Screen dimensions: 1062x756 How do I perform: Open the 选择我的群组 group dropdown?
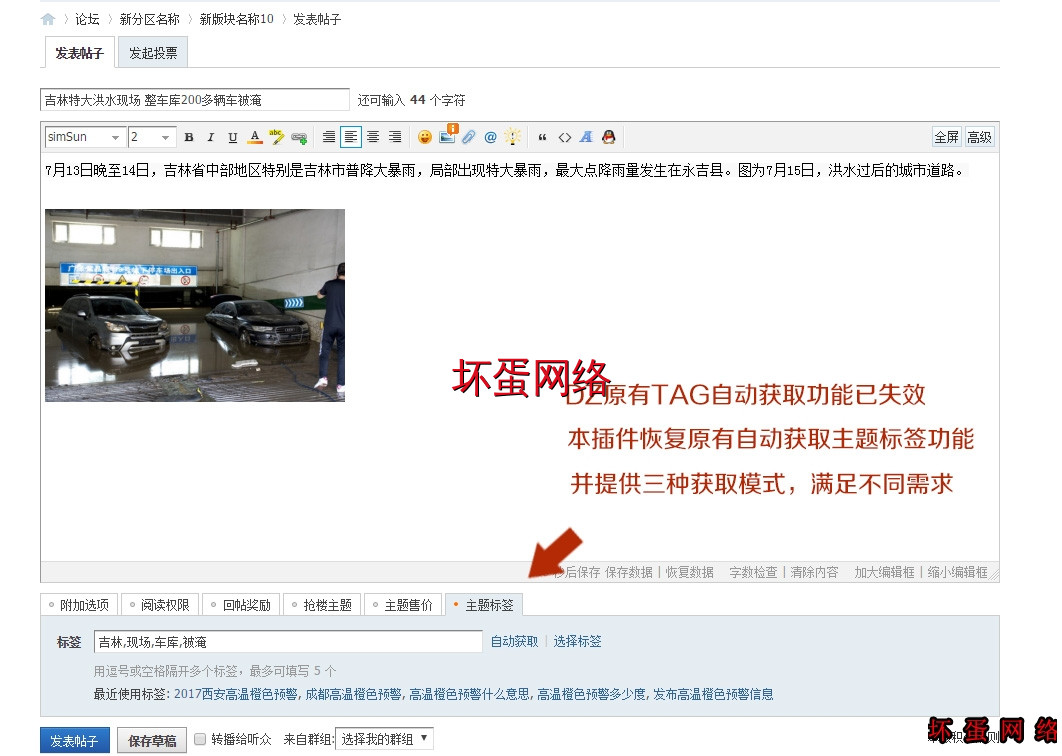pyautogui.click(x=384, y=738)
